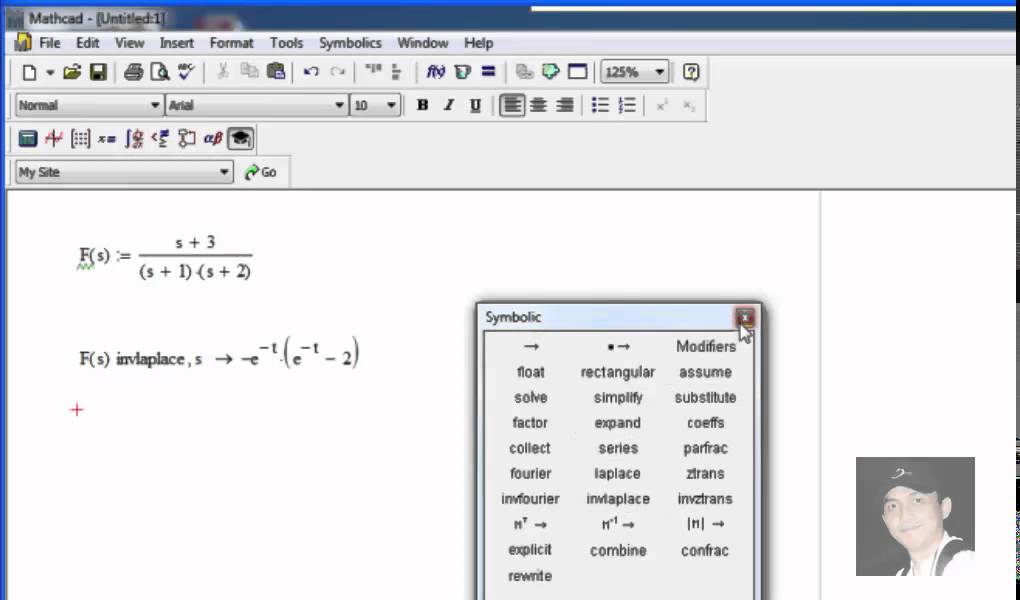Screen dimensions: 1020x600
Task: Click the F(s) definition equation
Action: pos(165,258)
